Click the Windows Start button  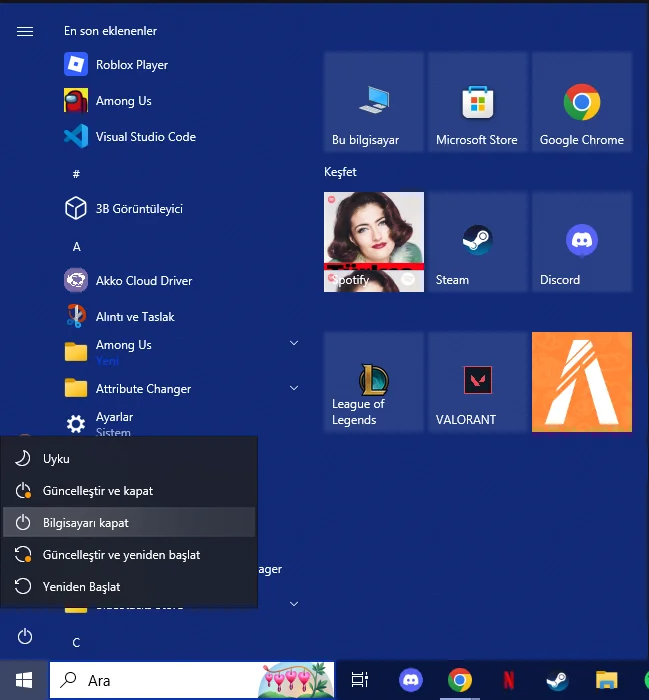(24, 680)
